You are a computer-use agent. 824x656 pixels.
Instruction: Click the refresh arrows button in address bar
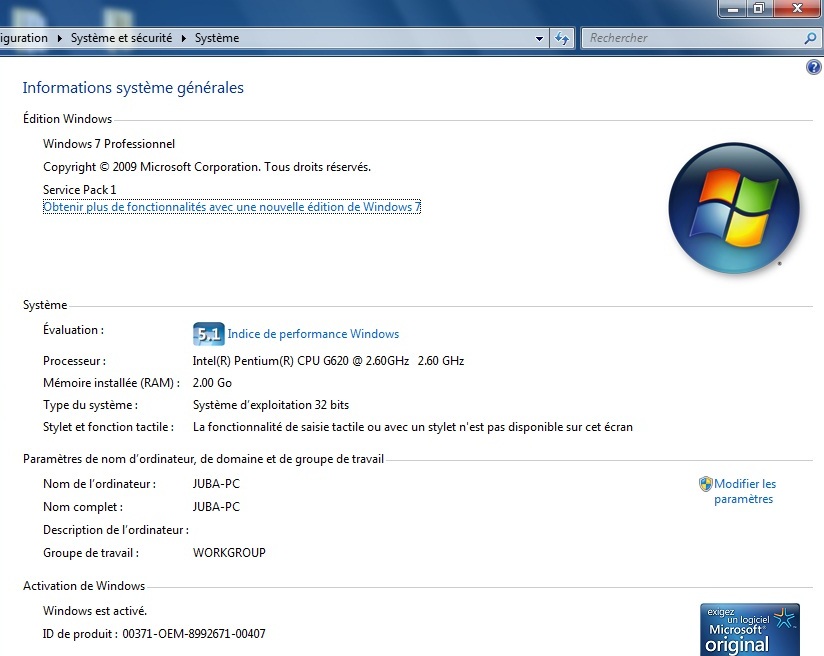562,38
